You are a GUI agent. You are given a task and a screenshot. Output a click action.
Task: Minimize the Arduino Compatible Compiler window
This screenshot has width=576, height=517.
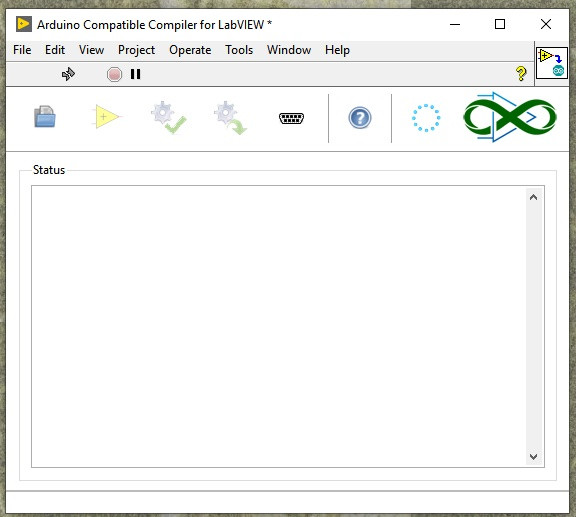tap(455, 25)
